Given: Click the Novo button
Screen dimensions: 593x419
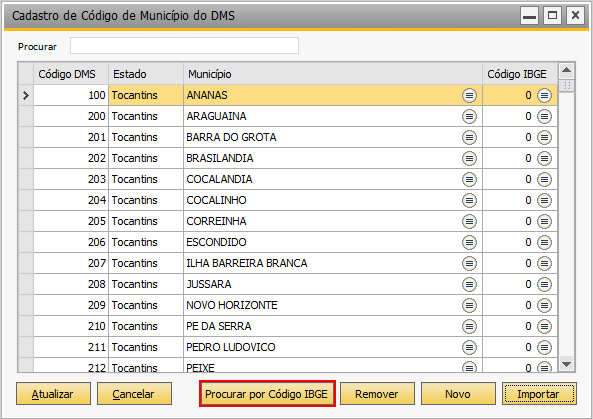Looking at the screenshot, I should (458, 394).
